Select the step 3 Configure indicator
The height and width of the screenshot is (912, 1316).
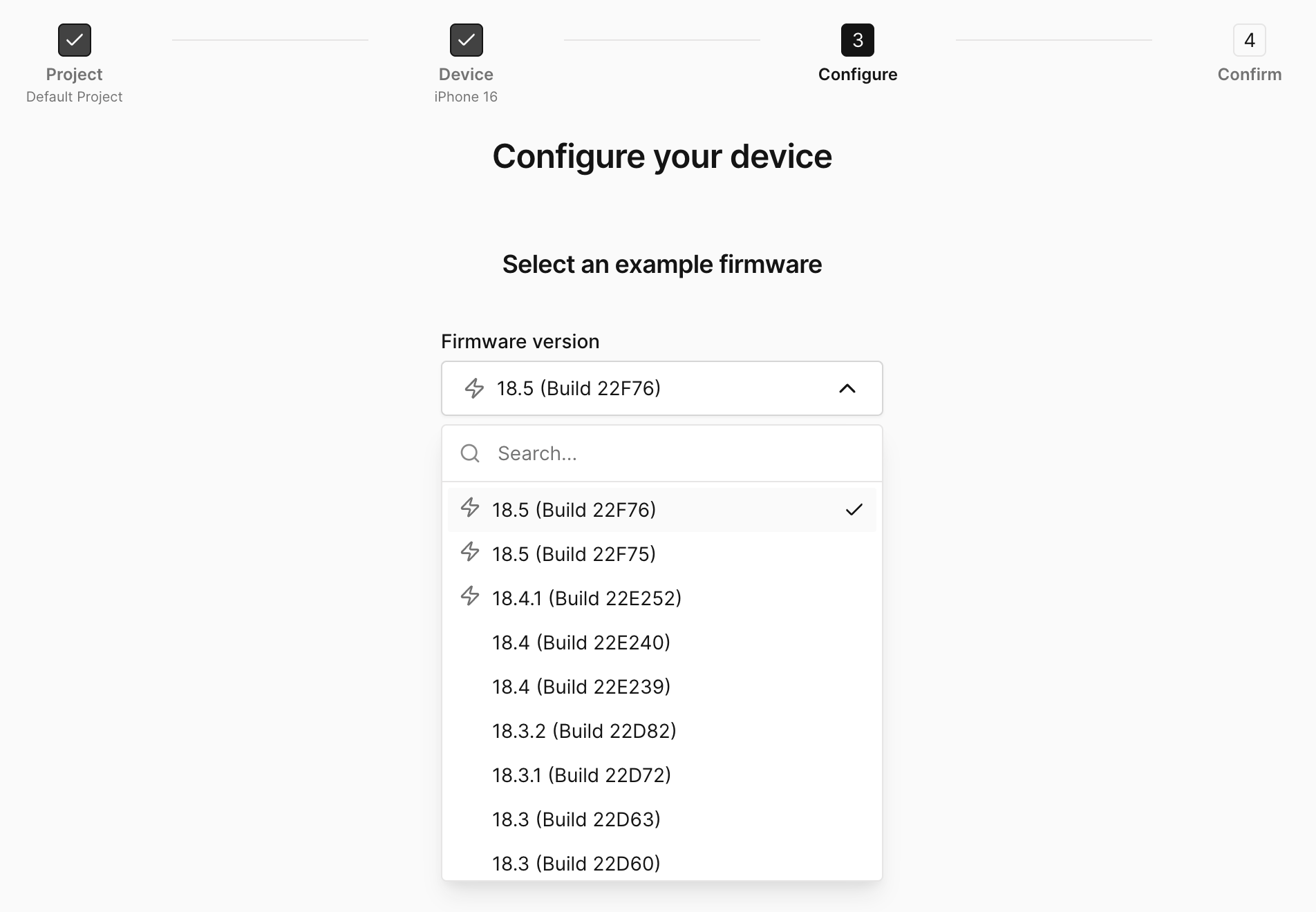[x=858, y=40]
